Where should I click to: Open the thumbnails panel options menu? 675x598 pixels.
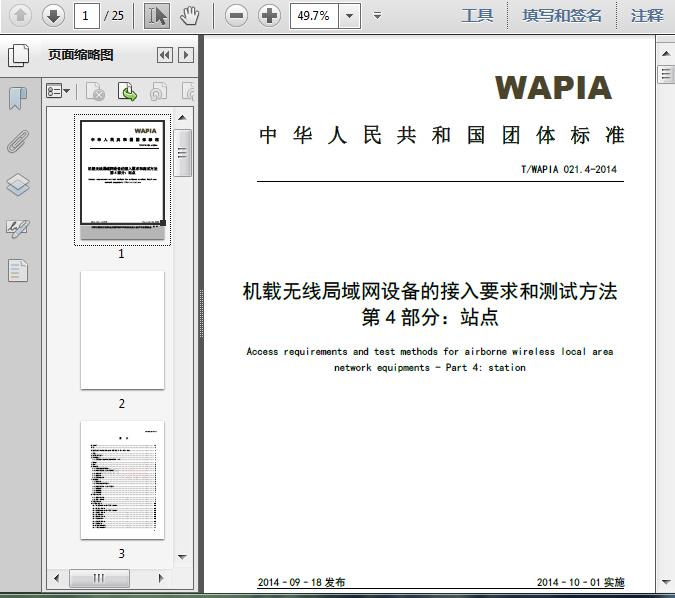pyautogui.click(x=58, y=92)
